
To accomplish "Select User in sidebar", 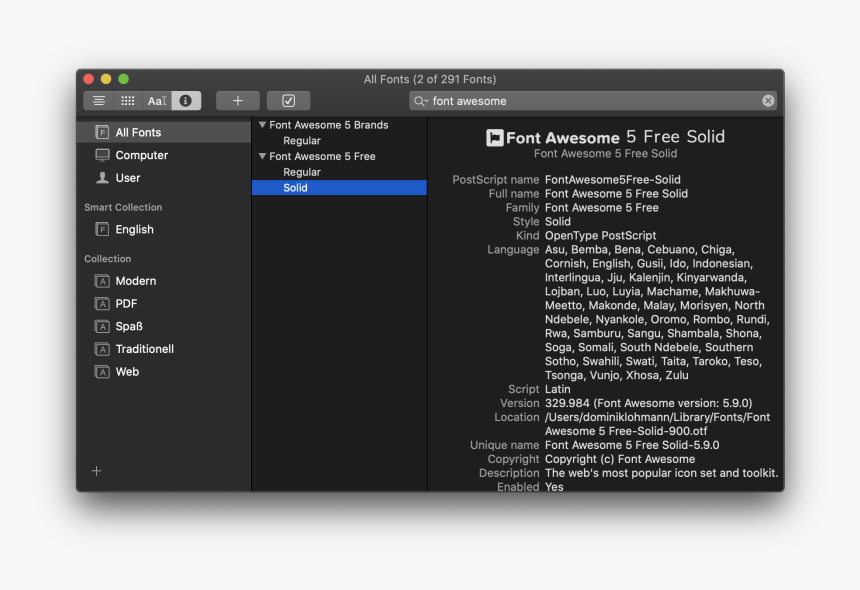I will point(163,178).
